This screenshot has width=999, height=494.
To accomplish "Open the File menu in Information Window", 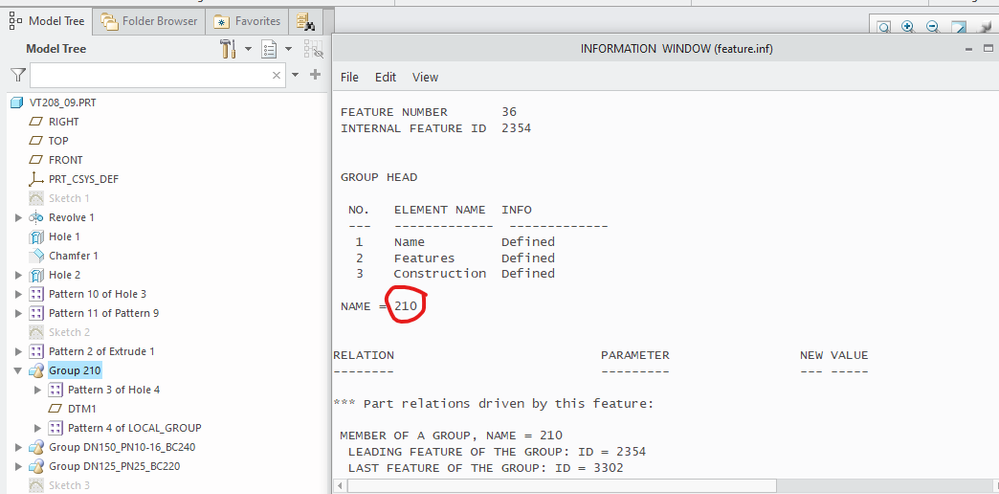I will 349,77.
